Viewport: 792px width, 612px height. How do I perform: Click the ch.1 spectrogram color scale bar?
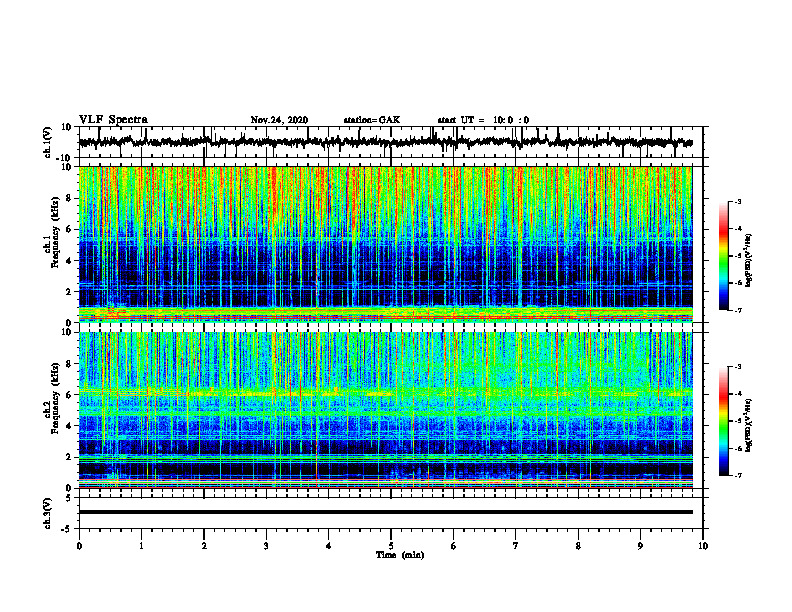pyautogui.click(x=724, y=256)
